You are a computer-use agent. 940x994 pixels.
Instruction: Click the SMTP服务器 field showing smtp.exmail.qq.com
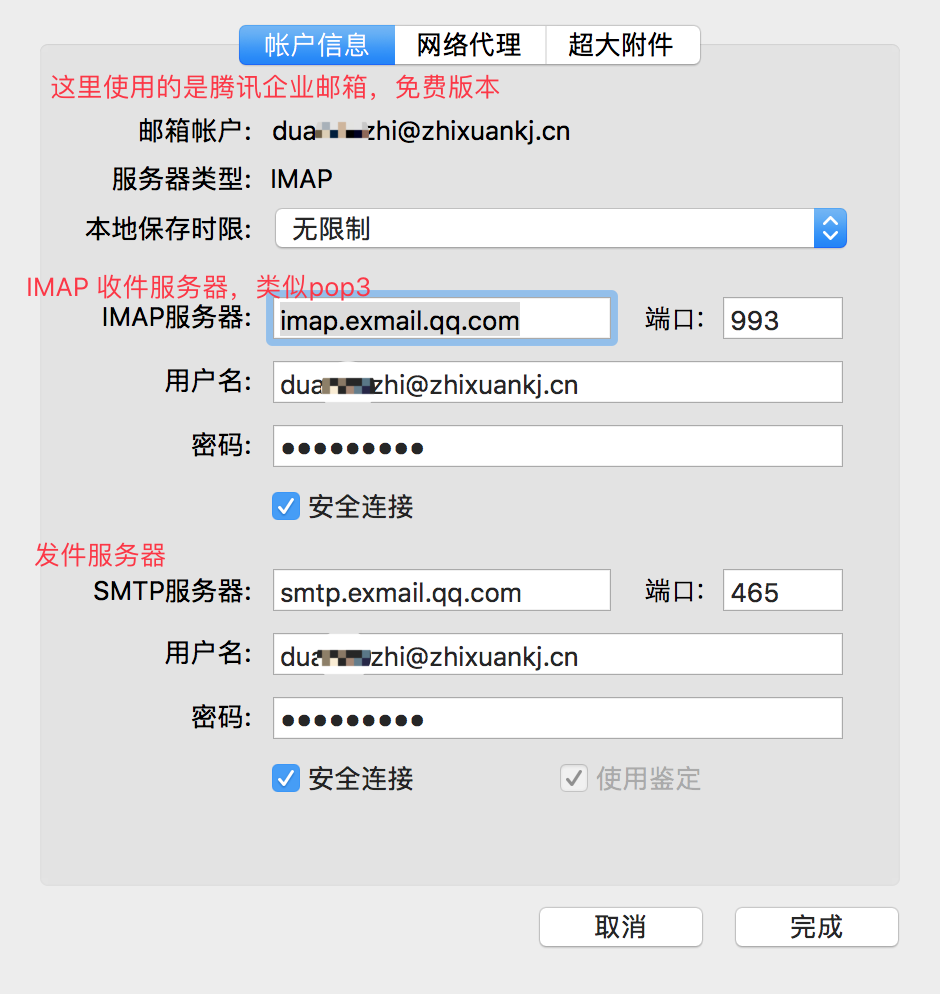pyautogui.click(x=441, y=590)
